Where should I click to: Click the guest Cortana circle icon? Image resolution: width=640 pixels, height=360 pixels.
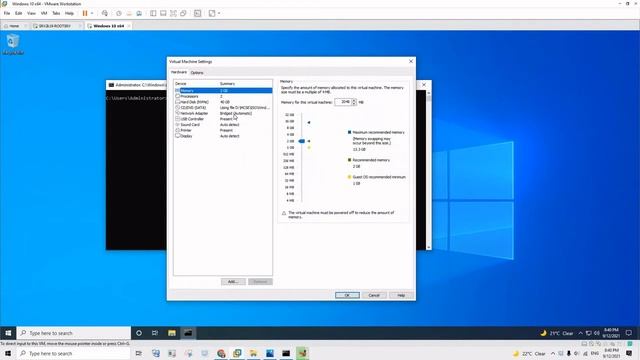(x=139, y=333)
